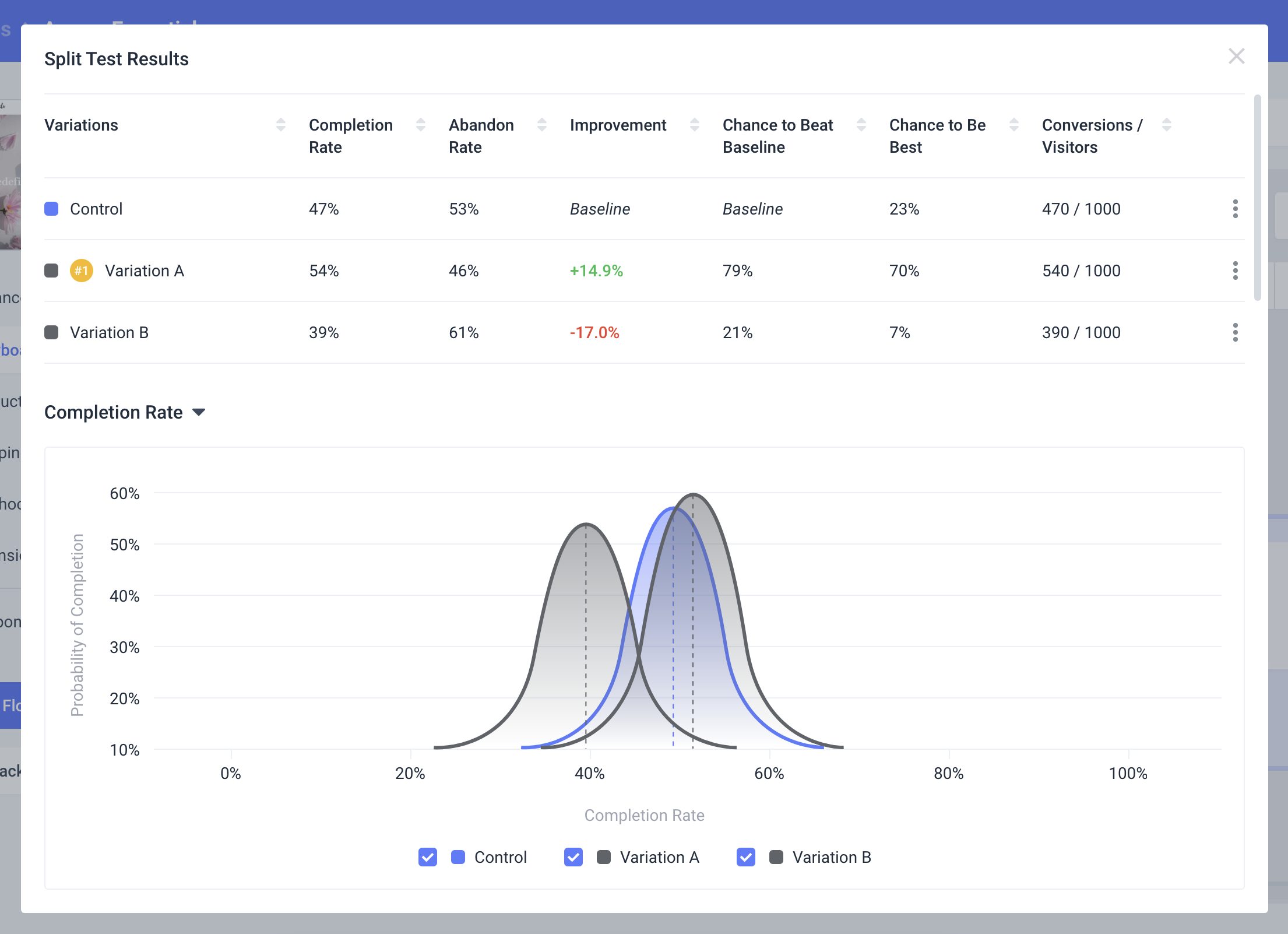Open more options for Control row
This screenshot has width=1288, height=934.
tap(1236, 209)
